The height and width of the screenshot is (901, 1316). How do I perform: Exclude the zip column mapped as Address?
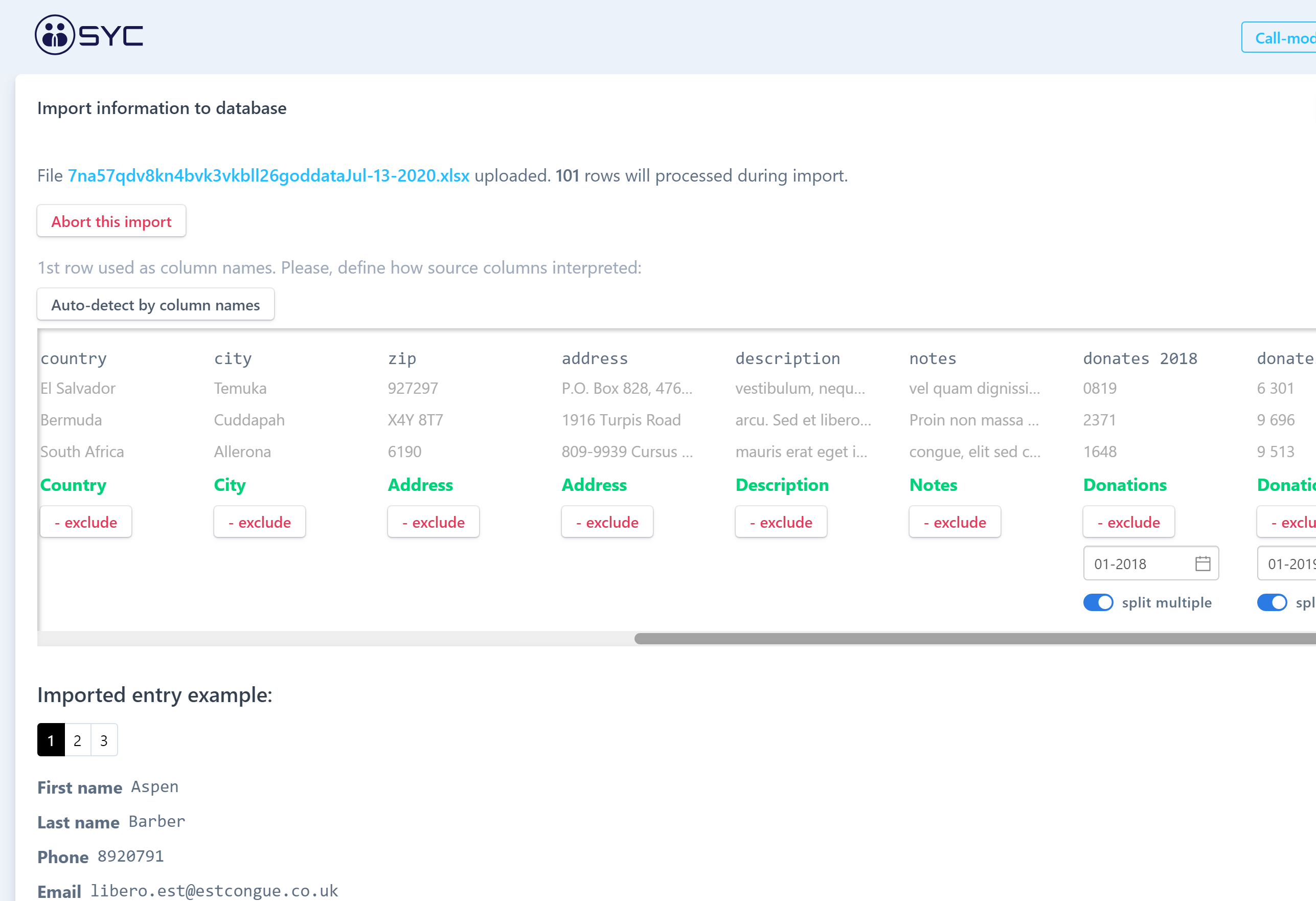[x=433, y=522]
